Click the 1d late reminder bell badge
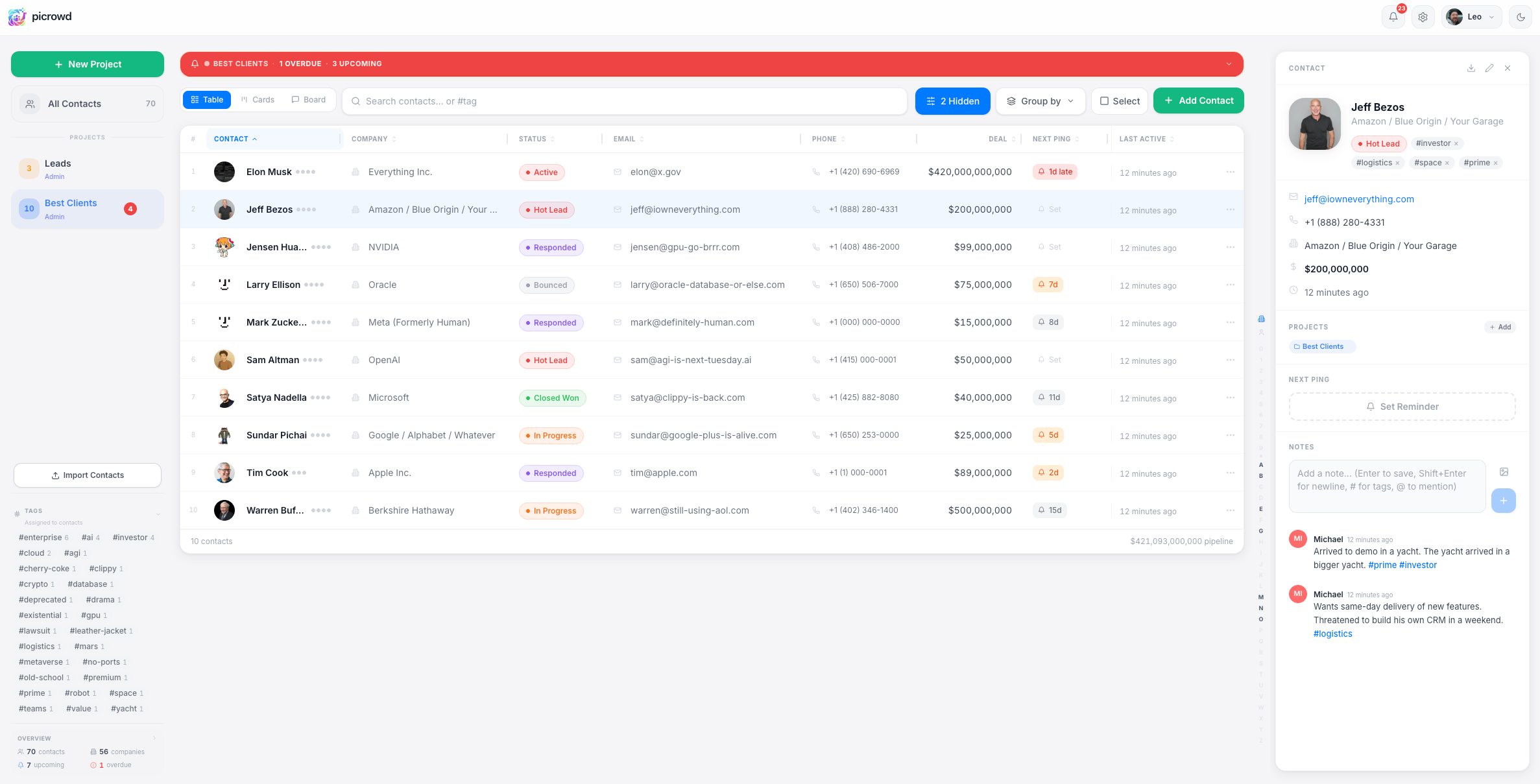Viewport: 1540px width, 784px height. click(x=1055, y=172)
